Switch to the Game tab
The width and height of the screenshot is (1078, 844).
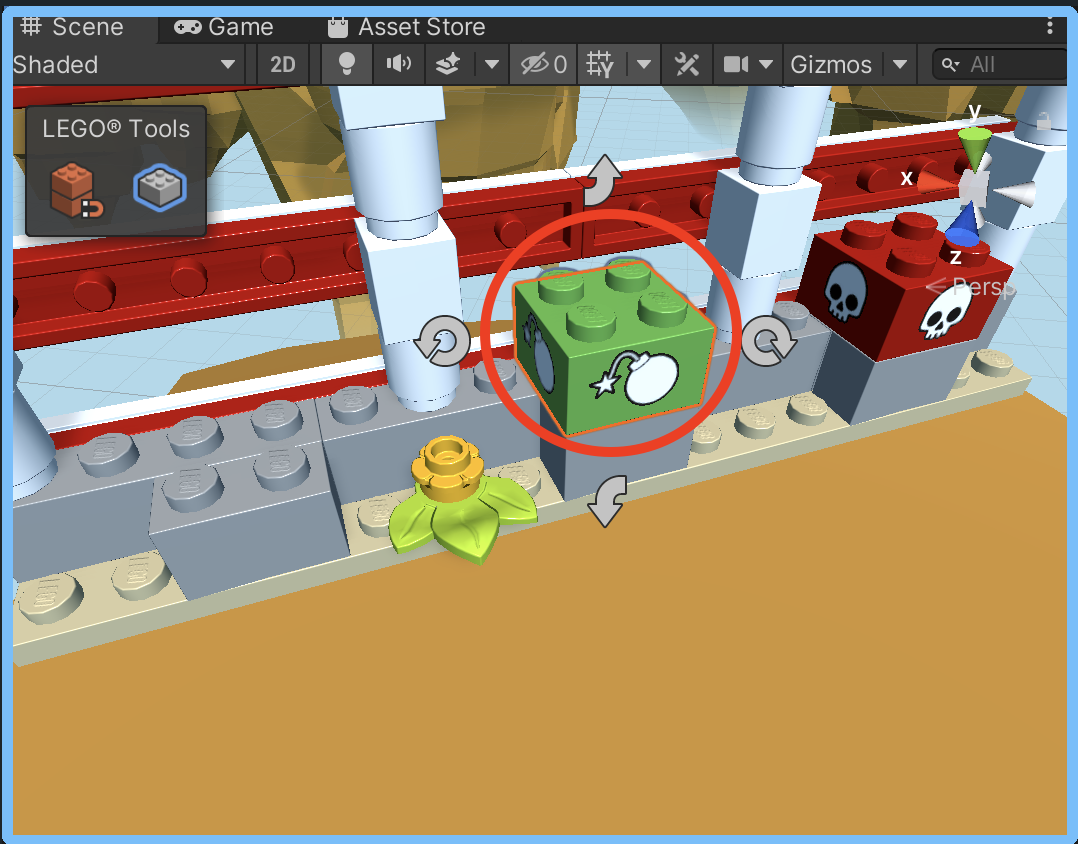(x=223, y=27)
